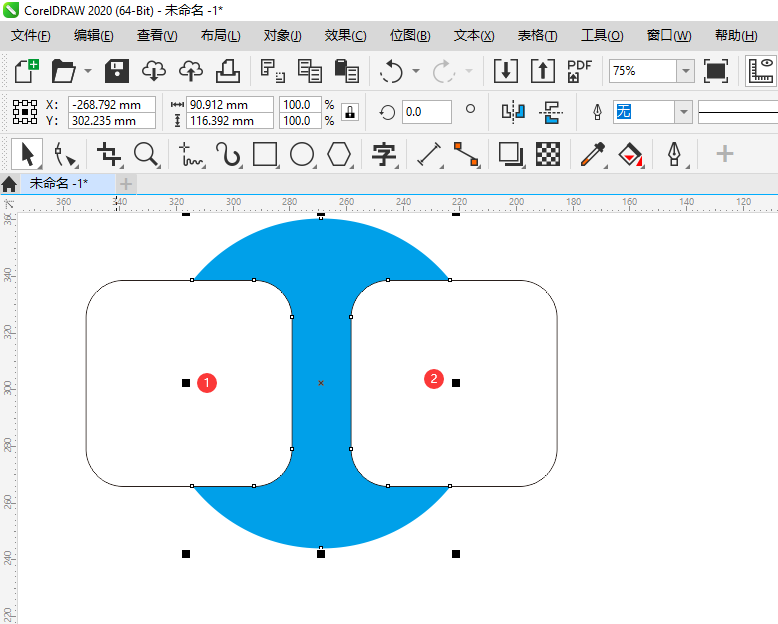The width and height of the screenshot is (778, 624).
Task: Select the Rectangle tool
Action: pos(265,154)
